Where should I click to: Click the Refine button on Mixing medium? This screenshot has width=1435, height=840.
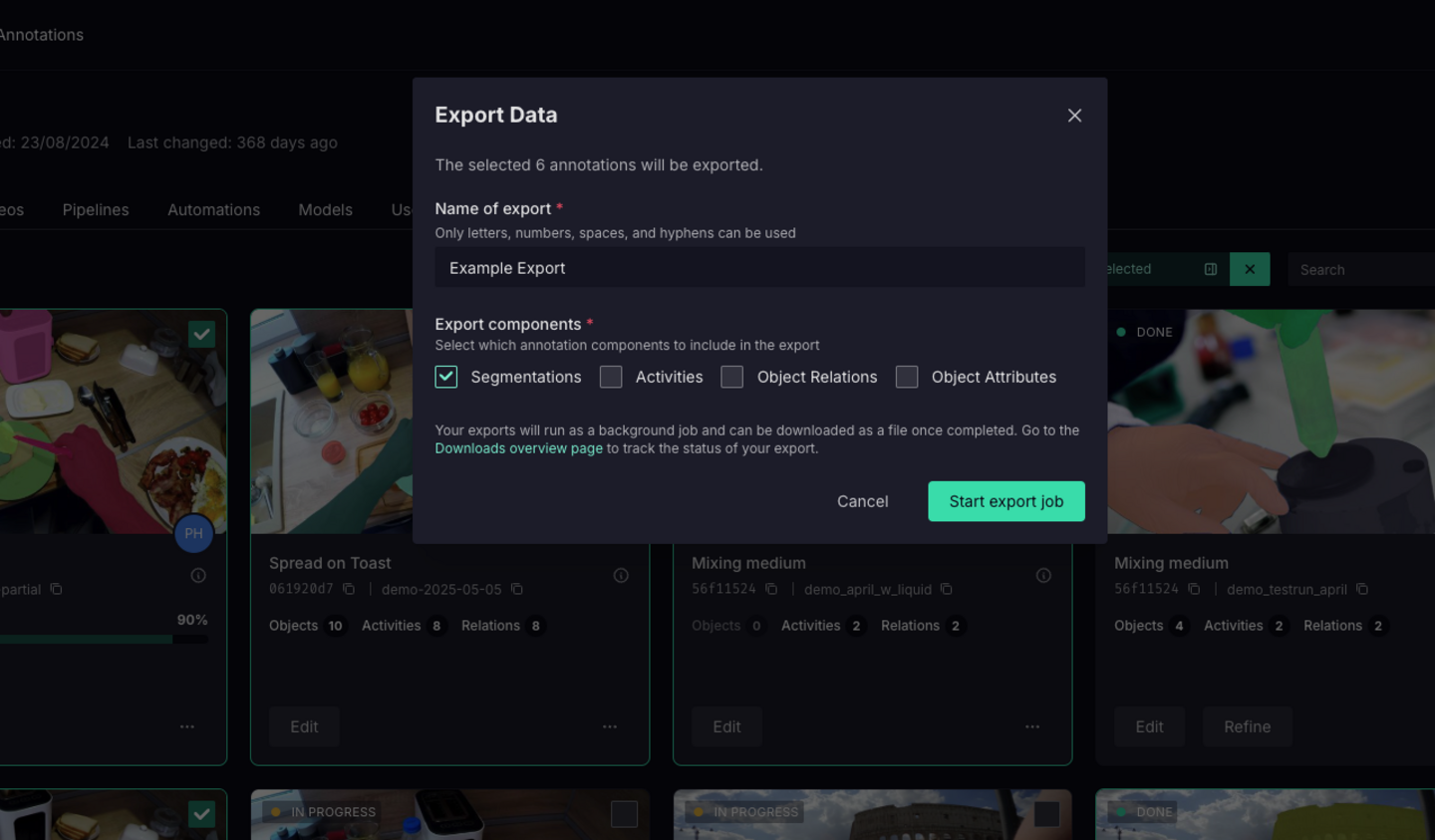(1247, 727)
